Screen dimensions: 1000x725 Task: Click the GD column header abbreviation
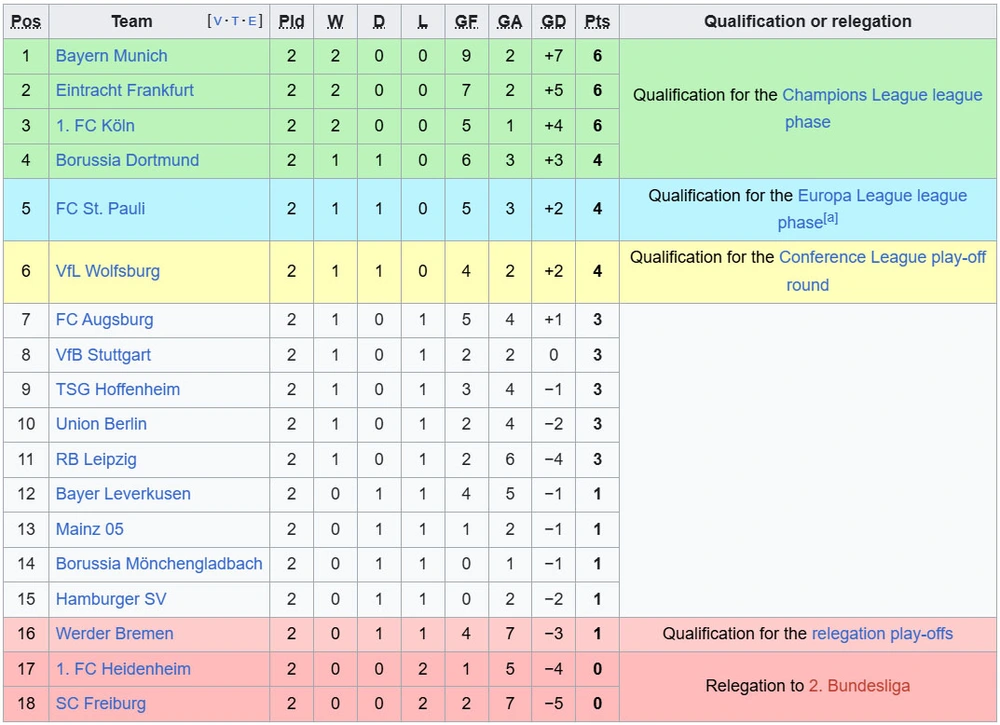pyautogui.click(x=554, y=22)
